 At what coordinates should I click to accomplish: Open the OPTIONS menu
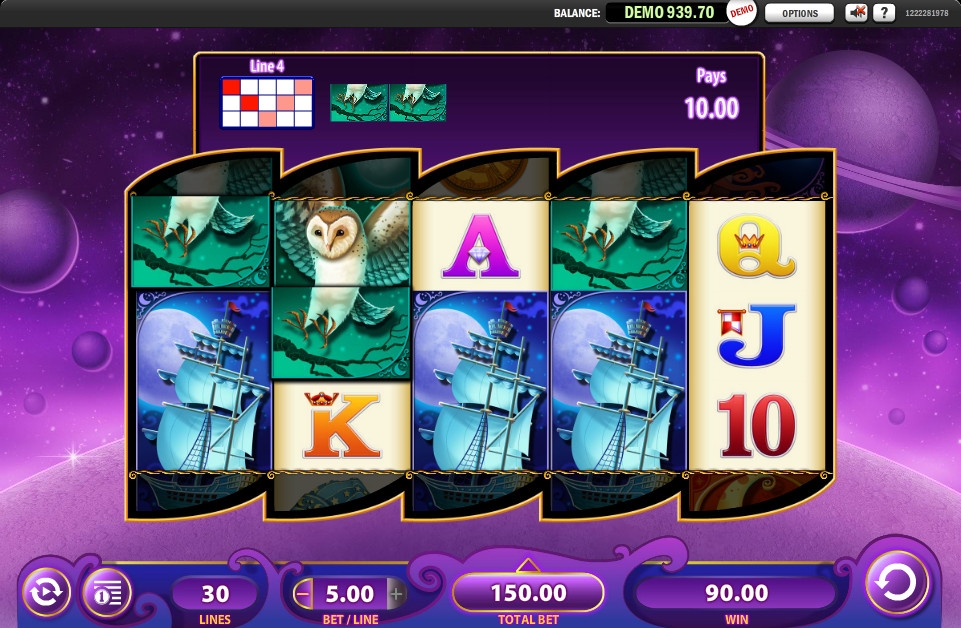point(799,13)
